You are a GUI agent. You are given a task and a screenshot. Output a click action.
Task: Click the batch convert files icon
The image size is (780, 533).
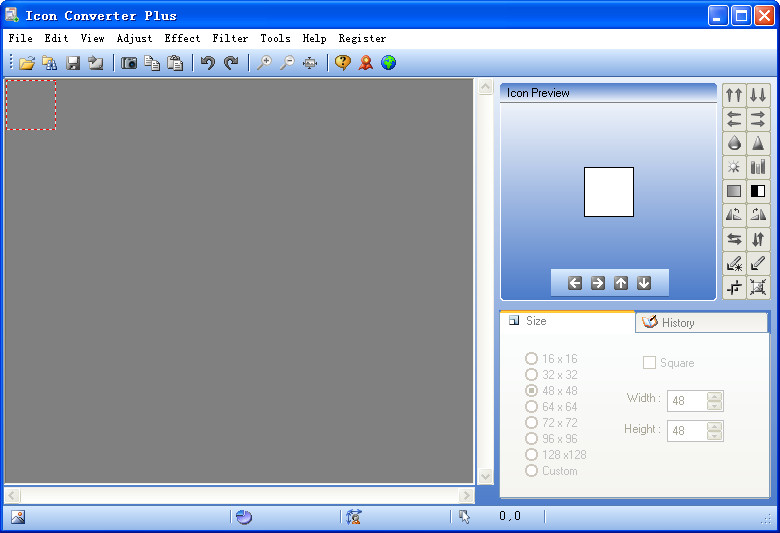[50, 63]
